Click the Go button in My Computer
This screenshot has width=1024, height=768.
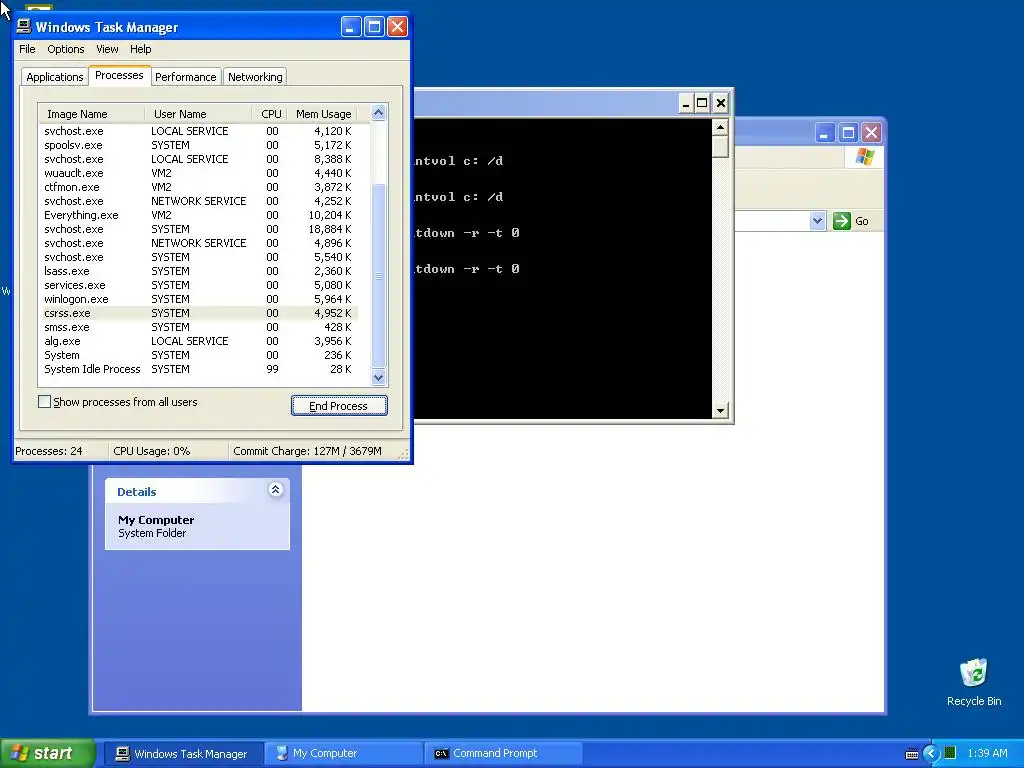pyautogui.click(x=851, y=221)
